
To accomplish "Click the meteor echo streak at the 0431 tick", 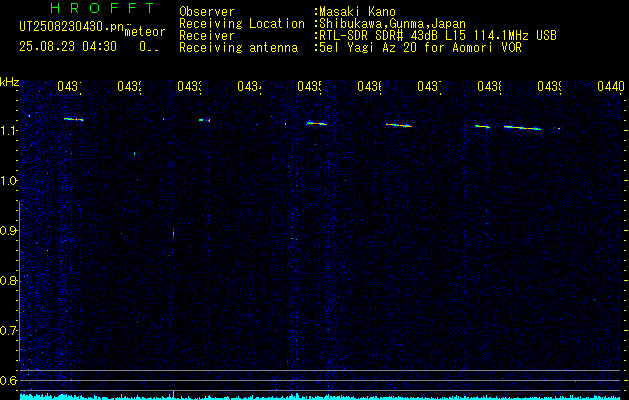I will click(x=73, y=119).
